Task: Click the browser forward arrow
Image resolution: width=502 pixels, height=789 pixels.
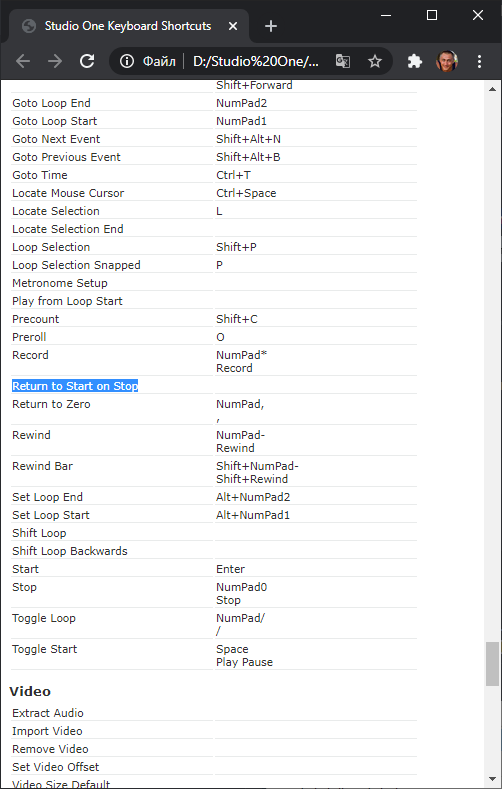Action: pos(55,61)
